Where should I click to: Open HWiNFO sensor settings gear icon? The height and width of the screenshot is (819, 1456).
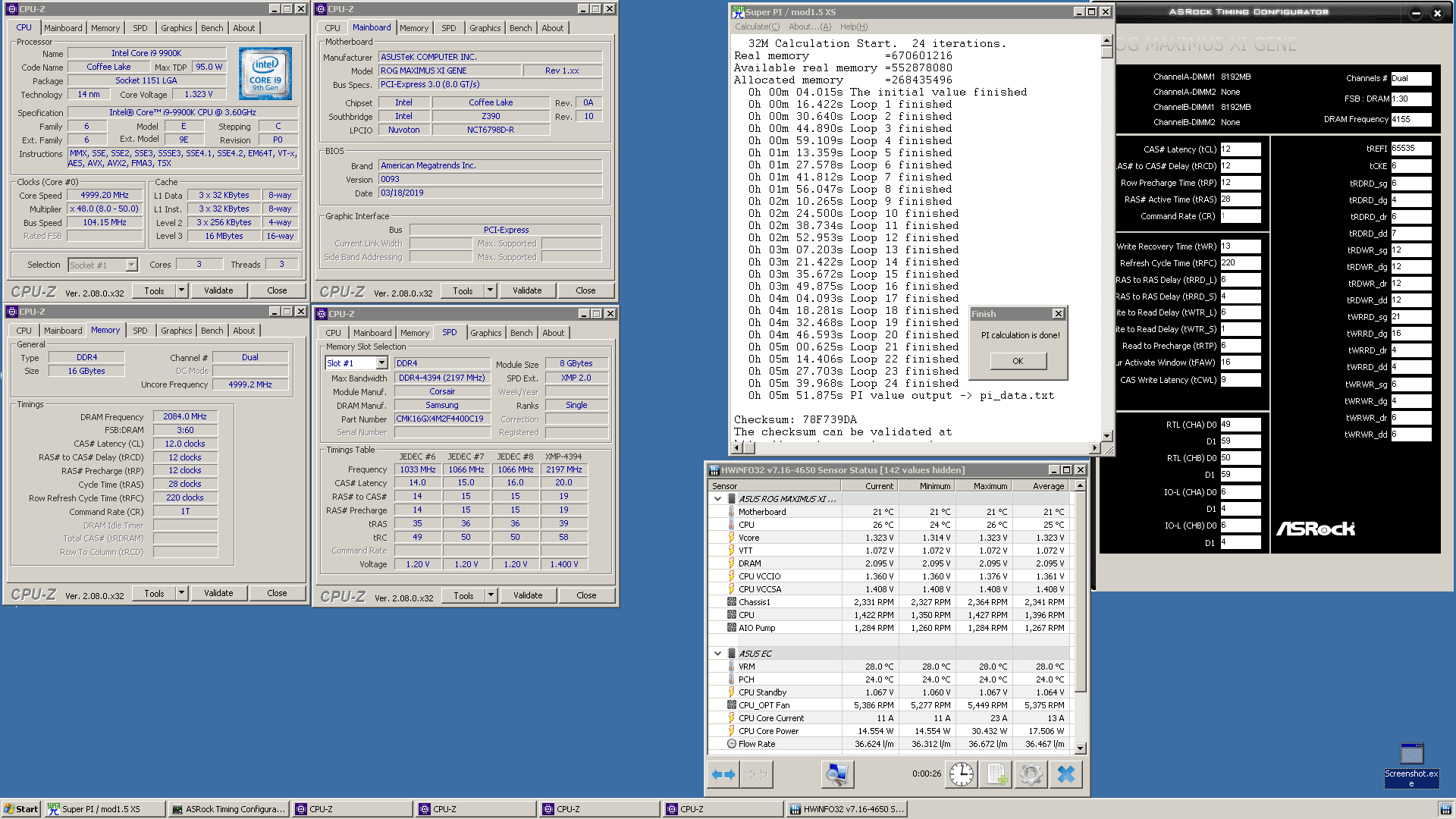coord(1031,774)
